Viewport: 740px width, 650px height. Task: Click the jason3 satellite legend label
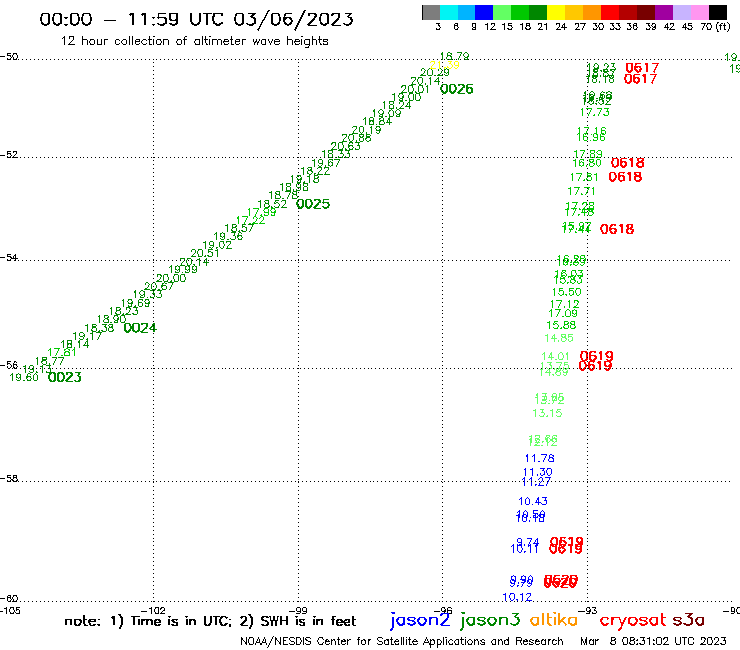(490, 620)
